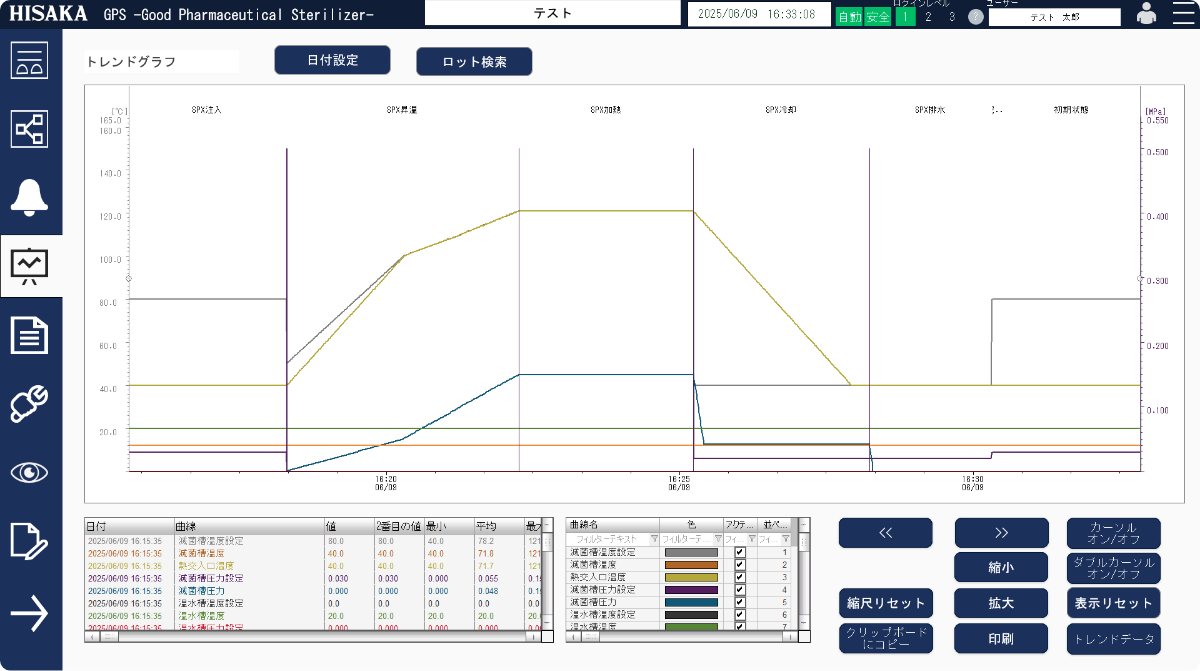The height and width of the screenshot is (671, 1200).
Task: Open the filter dropdown for 並べ column
Action: (785, 539)
